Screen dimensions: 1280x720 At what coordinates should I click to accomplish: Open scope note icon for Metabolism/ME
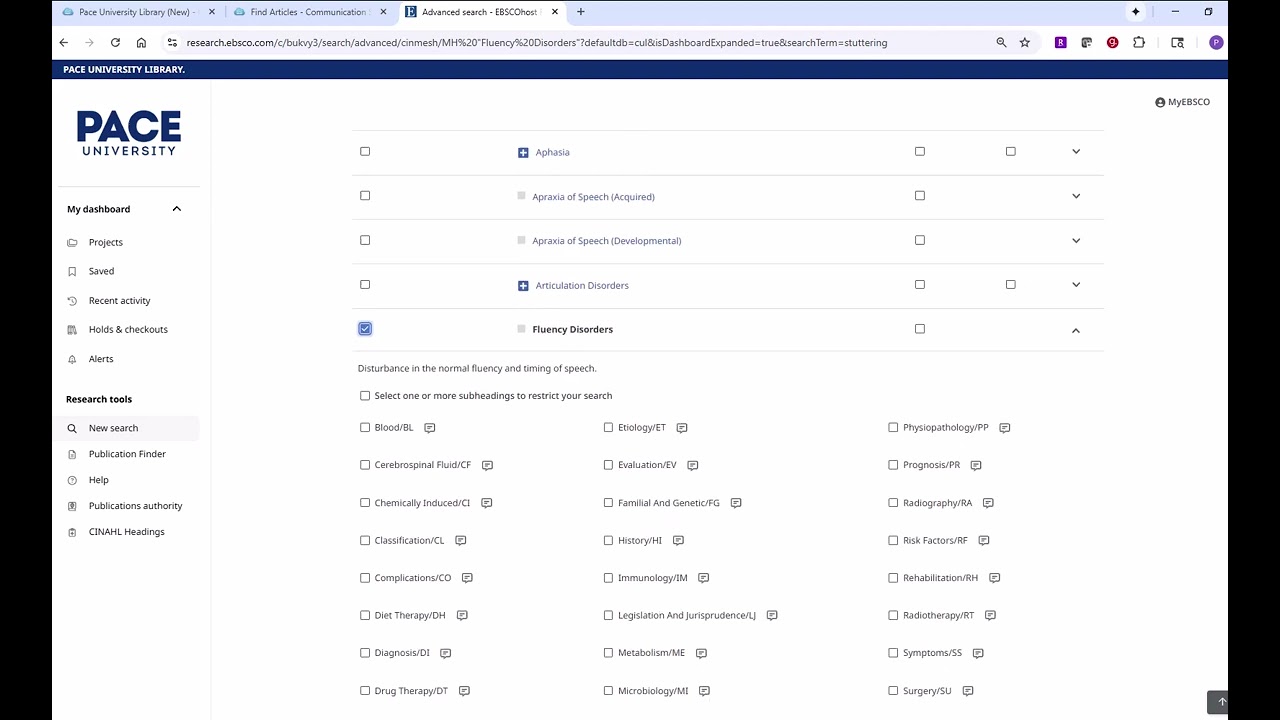click(x=702, y=653)
